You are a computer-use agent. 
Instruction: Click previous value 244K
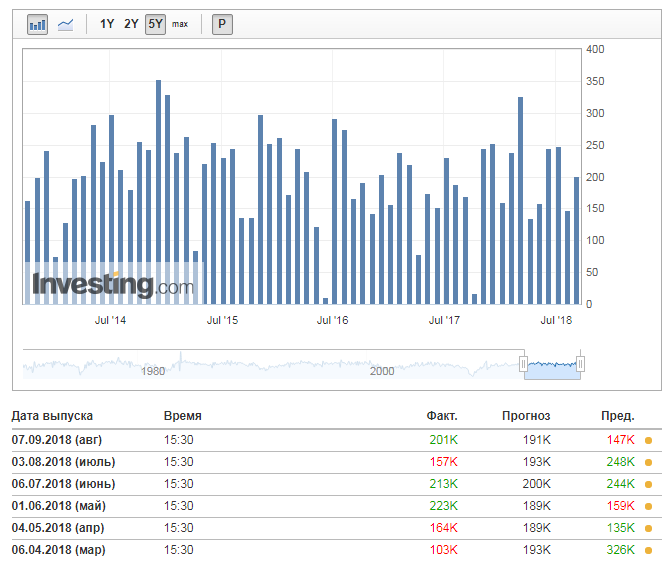pyautogui.click(x=621, y=484)
